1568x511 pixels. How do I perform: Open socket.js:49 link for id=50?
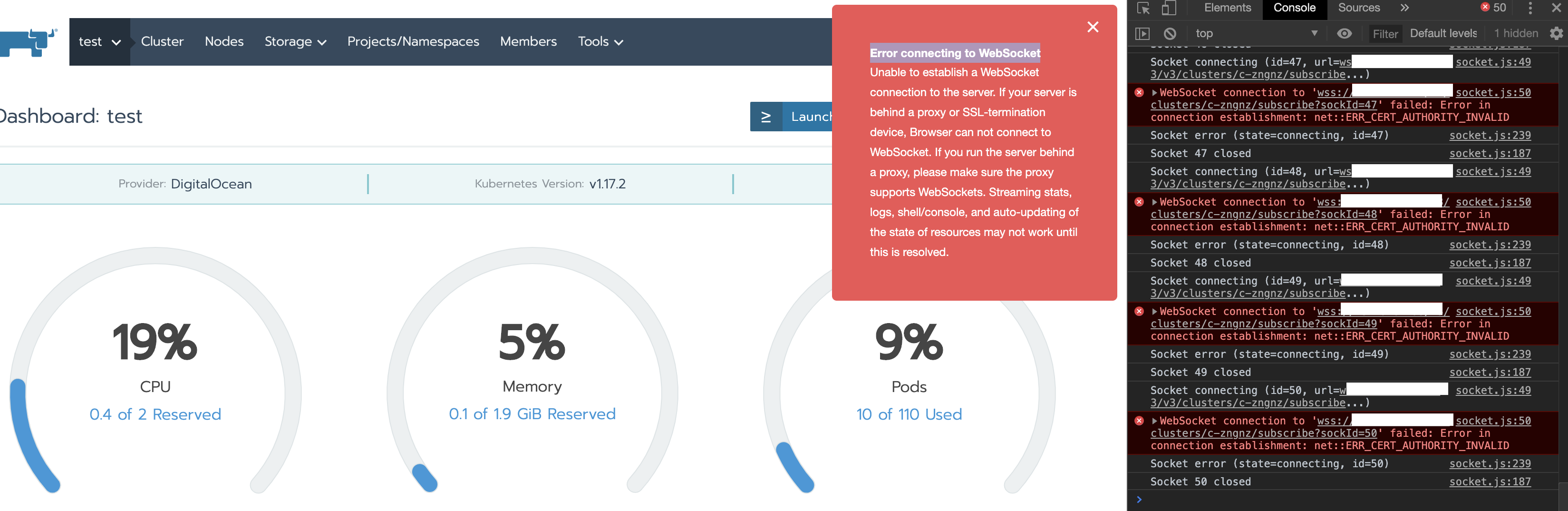[1492, 391]
